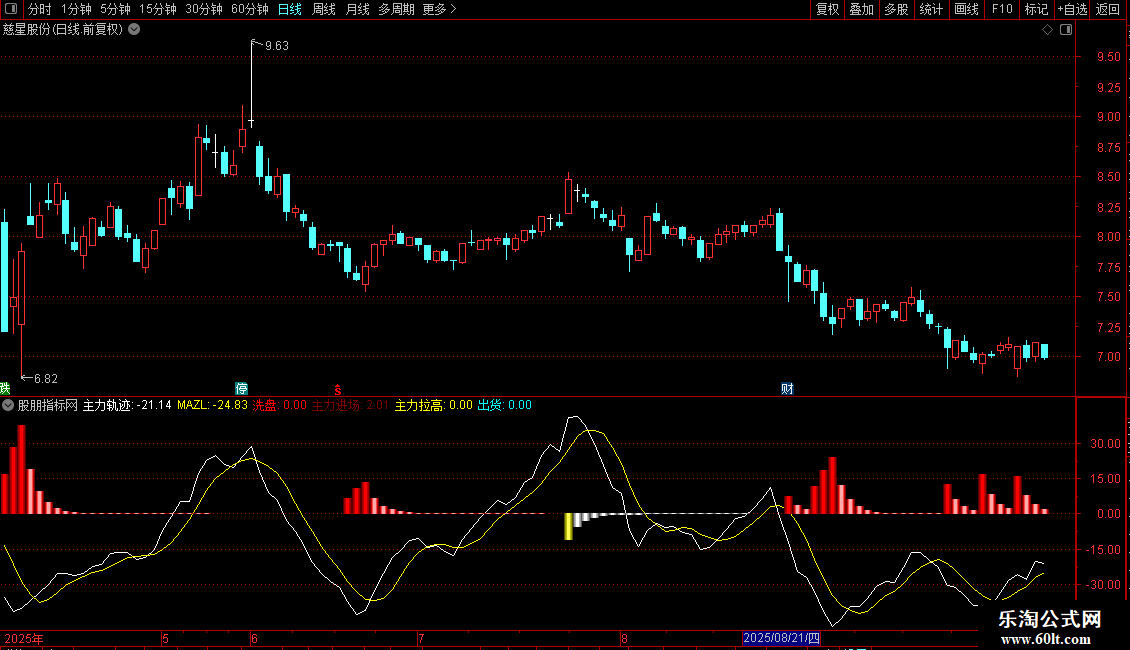
Task: Open the 复权 adjustment menu
Action: click(x=827, y=9)
